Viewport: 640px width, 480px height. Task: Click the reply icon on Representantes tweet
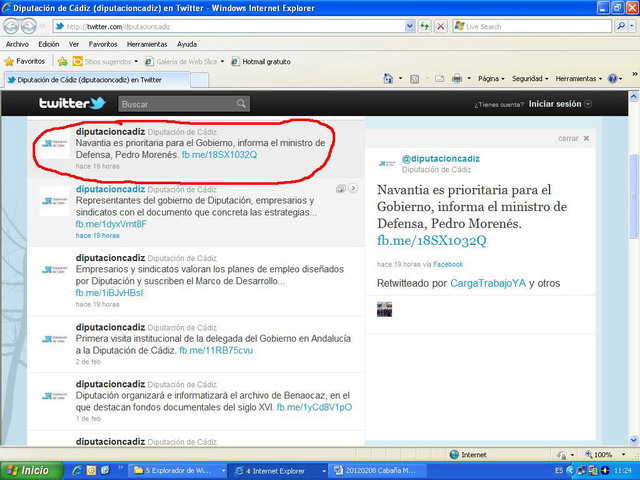[340, 189]
